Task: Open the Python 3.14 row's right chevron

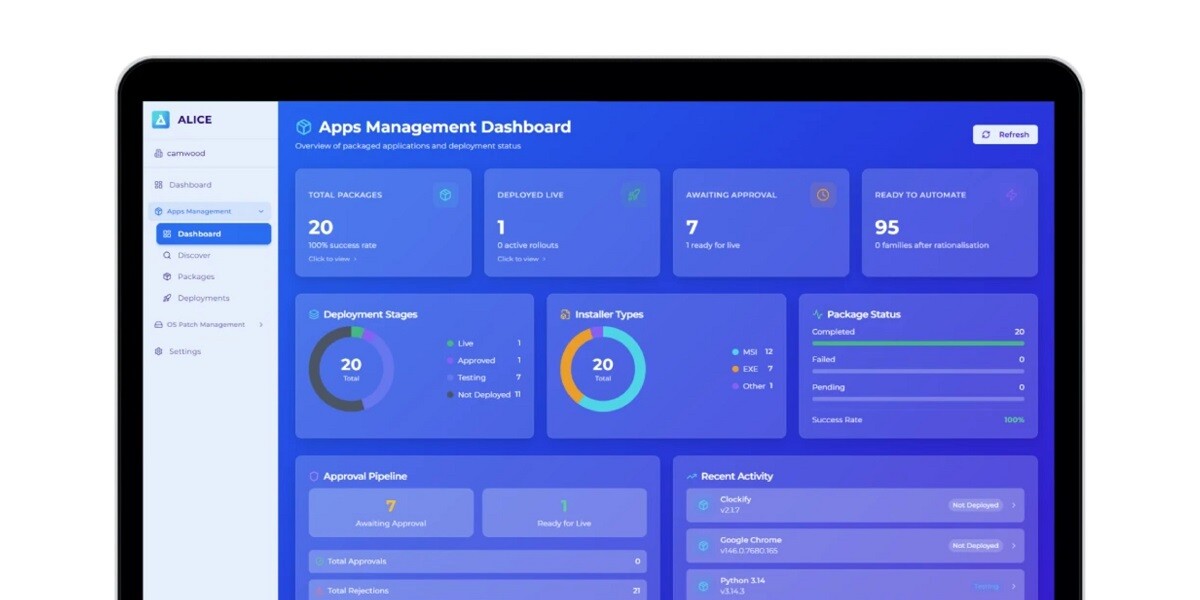Action: coord(1013,586)
